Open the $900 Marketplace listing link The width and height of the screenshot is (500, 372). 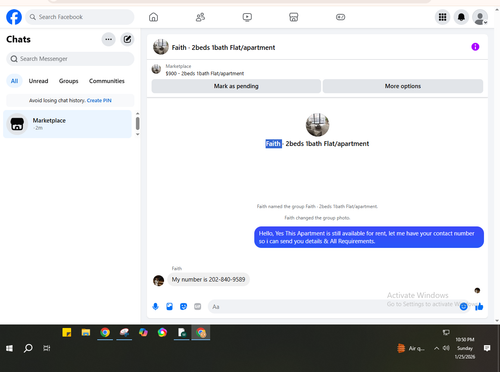point(205,73)
